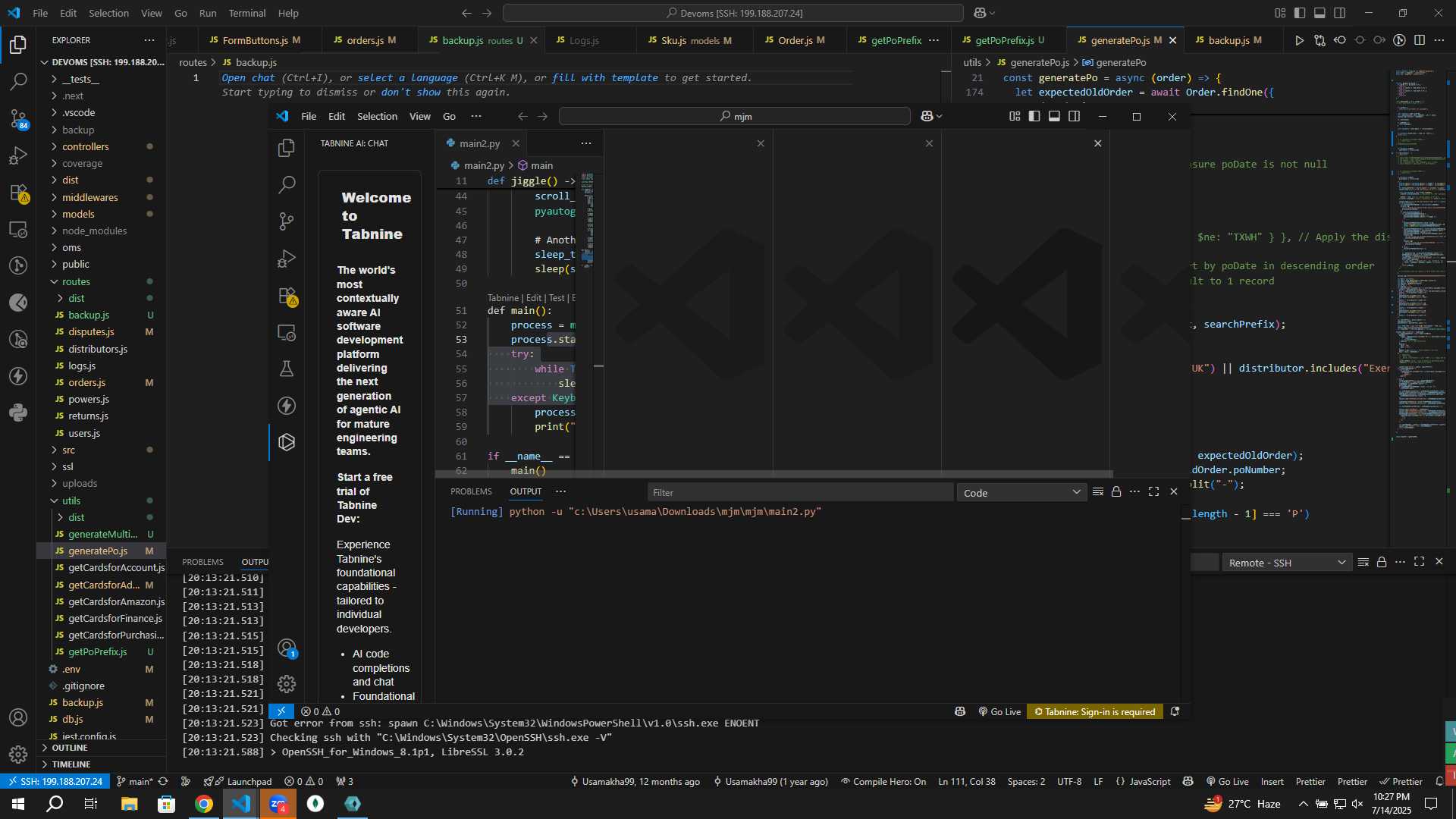Open Code output channel dropdown in mjm panel

[1021, 493]
